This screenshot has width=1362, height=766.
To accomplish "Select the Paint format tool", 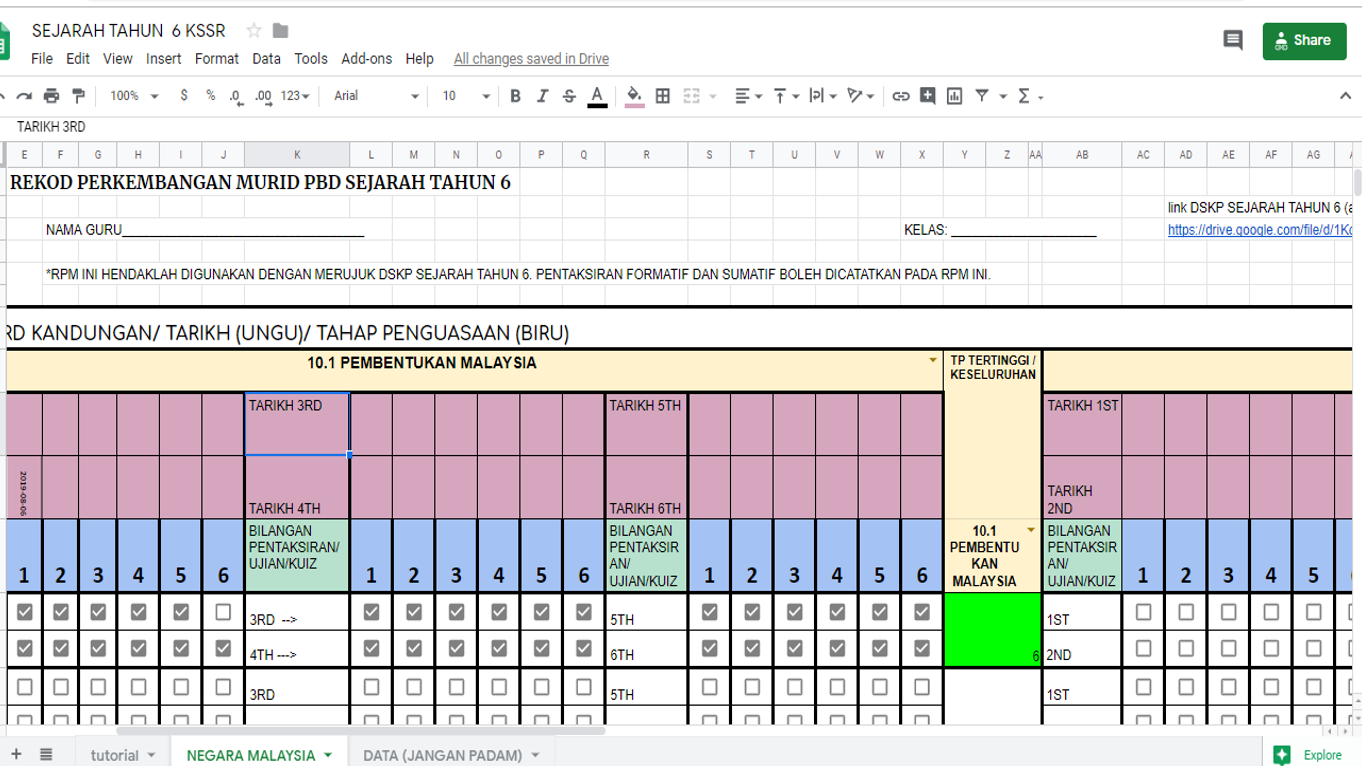I will tap(78, 96).
